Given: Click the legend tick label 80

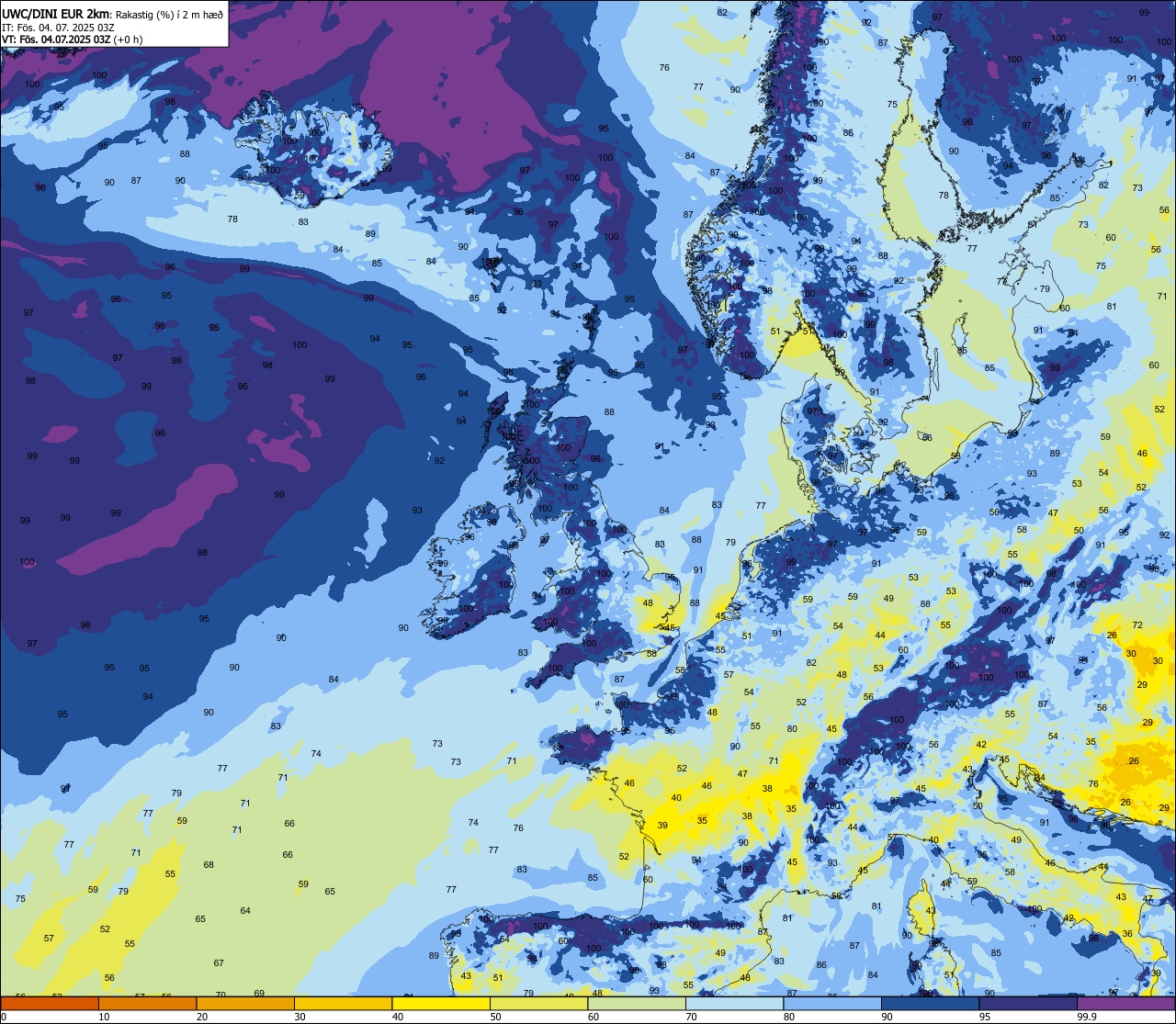Looking at the screenshot, I should tap(789, 1017).
